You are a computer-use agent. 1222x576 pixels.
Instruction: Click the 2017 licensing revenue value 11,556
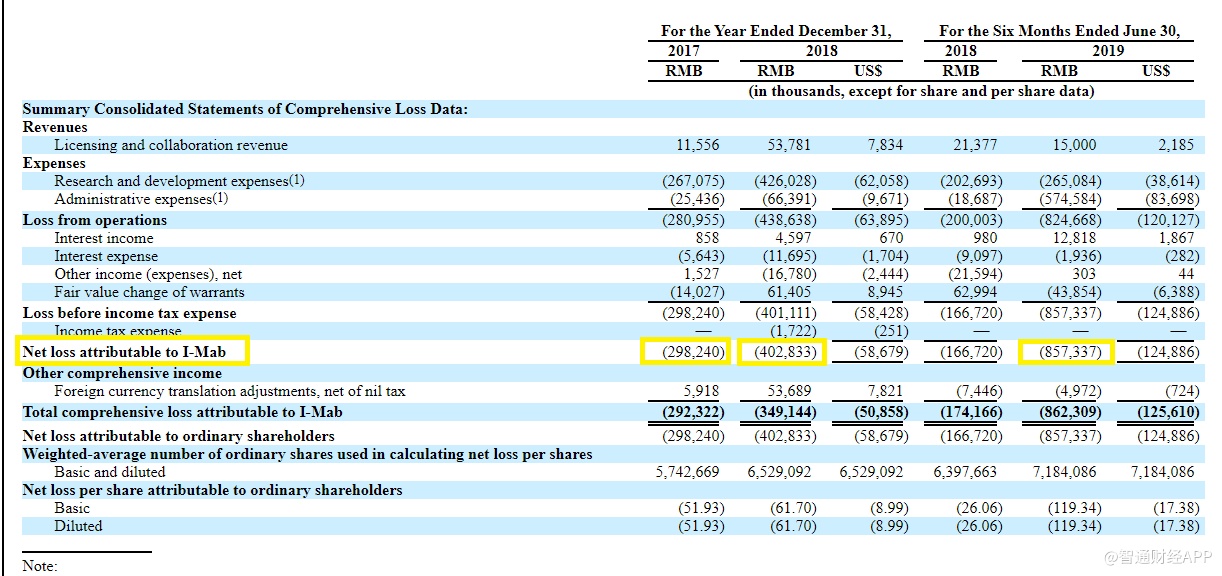(697, 145)
